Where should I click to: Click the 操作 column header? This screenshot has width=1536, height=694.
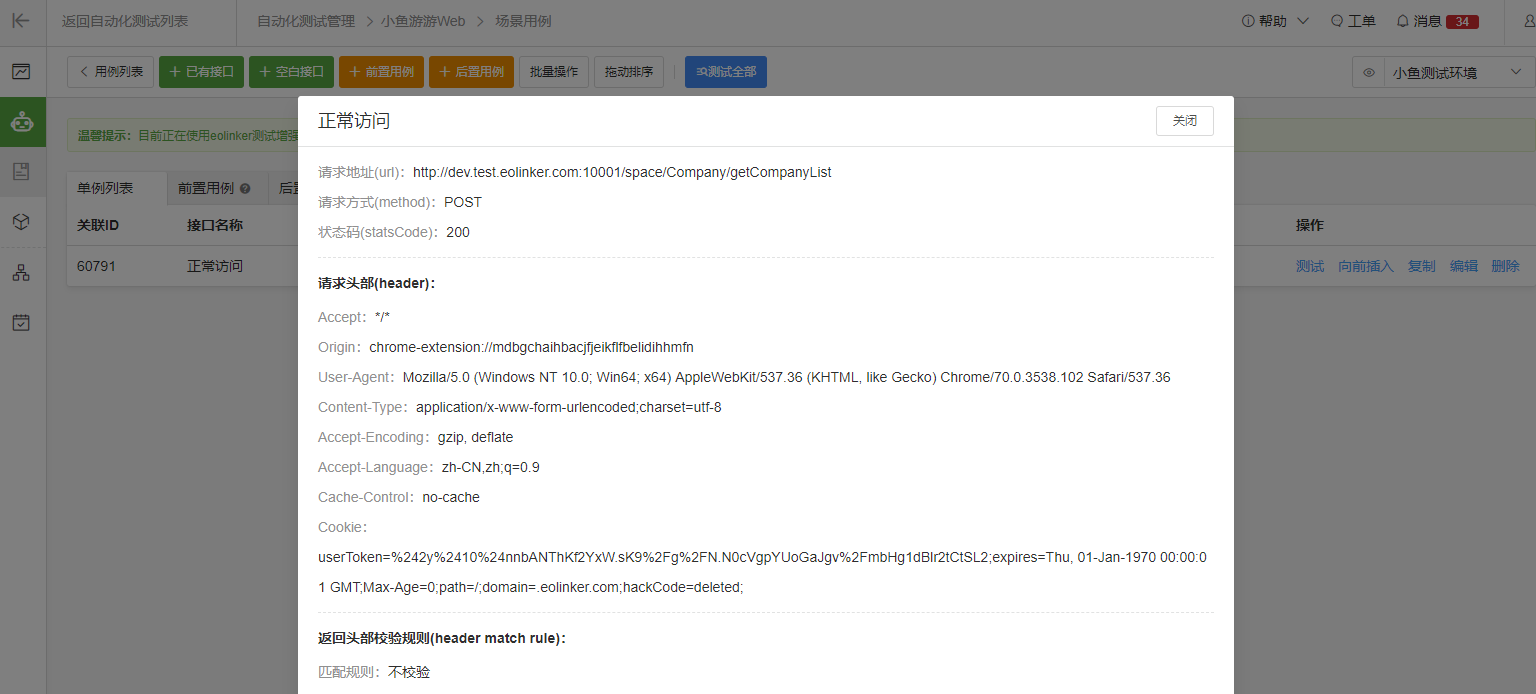1310,225
